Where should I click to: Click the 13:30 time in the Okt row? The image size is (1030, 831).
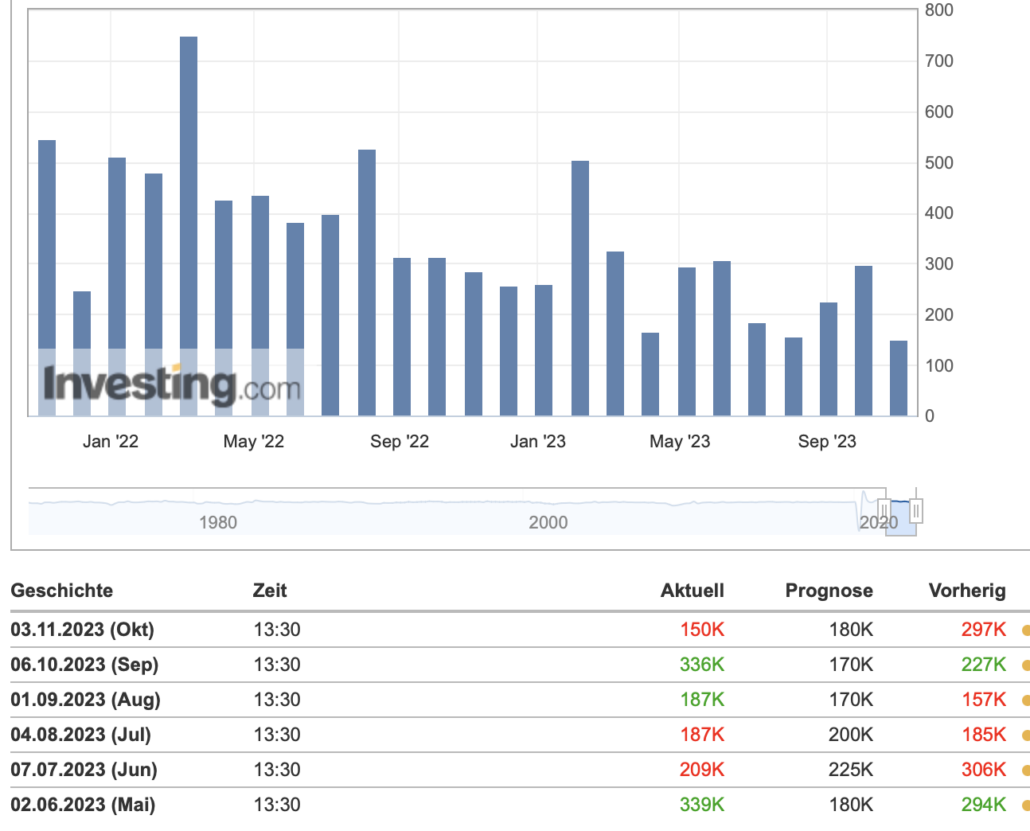coord(277,629)
